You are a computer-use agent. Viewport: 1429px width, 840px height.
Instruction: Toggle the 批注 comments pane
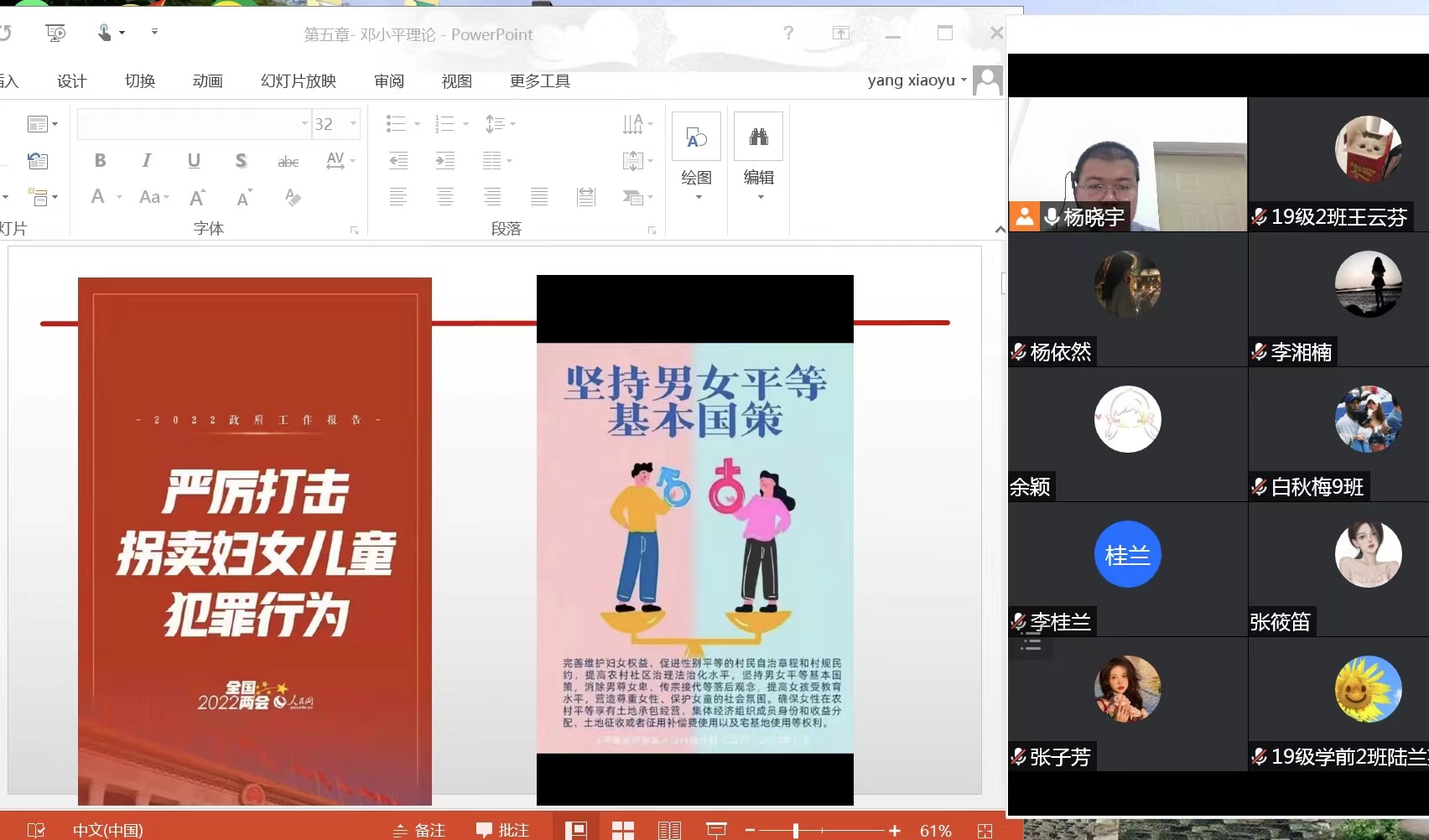click(x=503, y=830)
